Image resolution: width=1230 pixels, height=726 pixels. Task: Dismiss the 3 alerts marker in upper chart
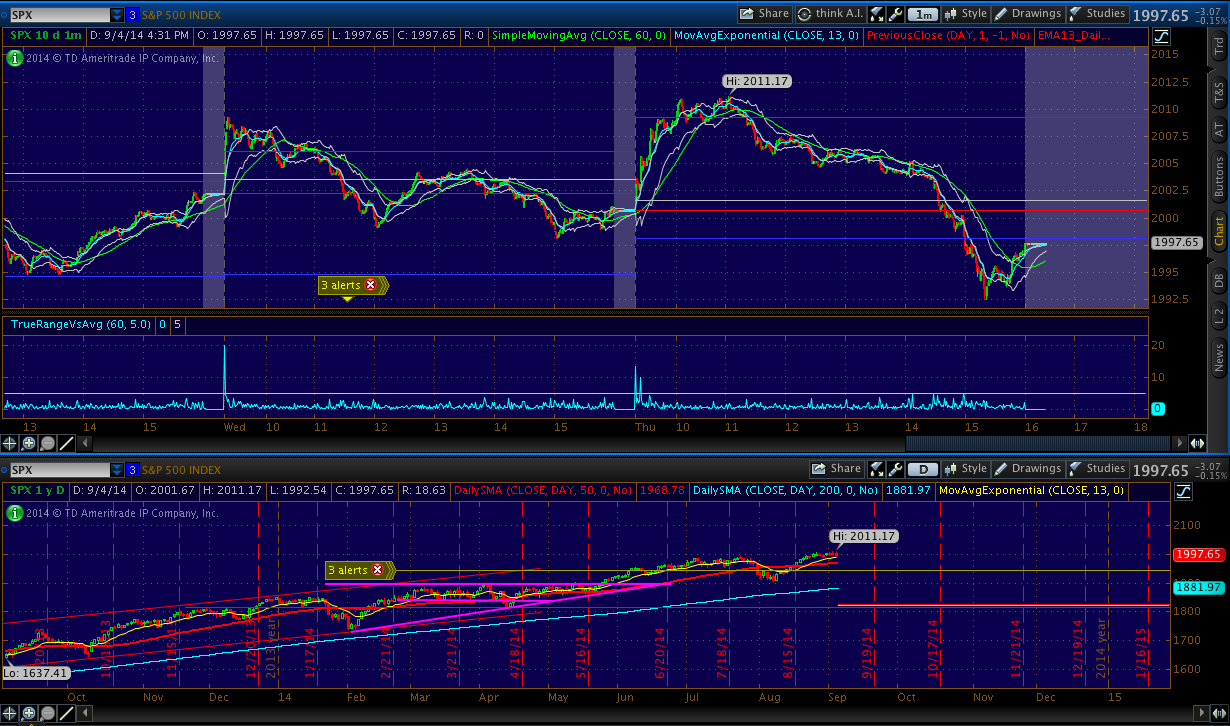click(x=371, y=285)
